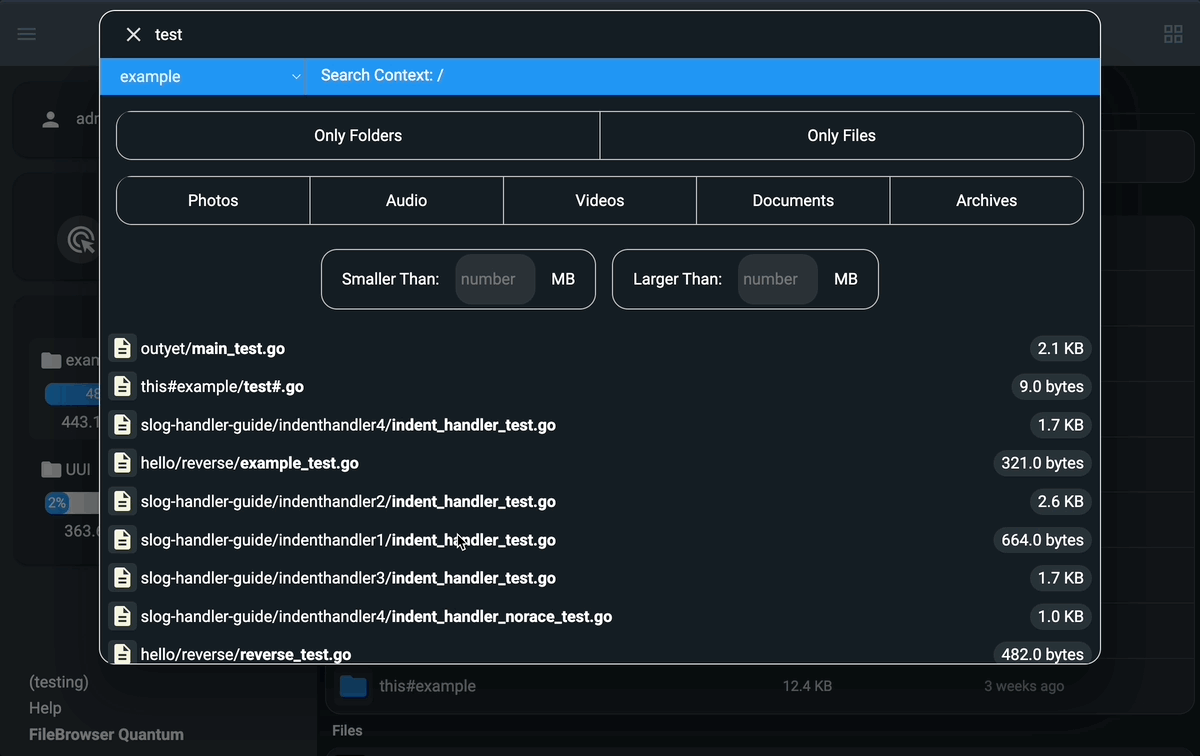This screenshot has width=1200, height=756.
Task: Click the 2% storage usage bar
Action: click(x=57, y=503)
